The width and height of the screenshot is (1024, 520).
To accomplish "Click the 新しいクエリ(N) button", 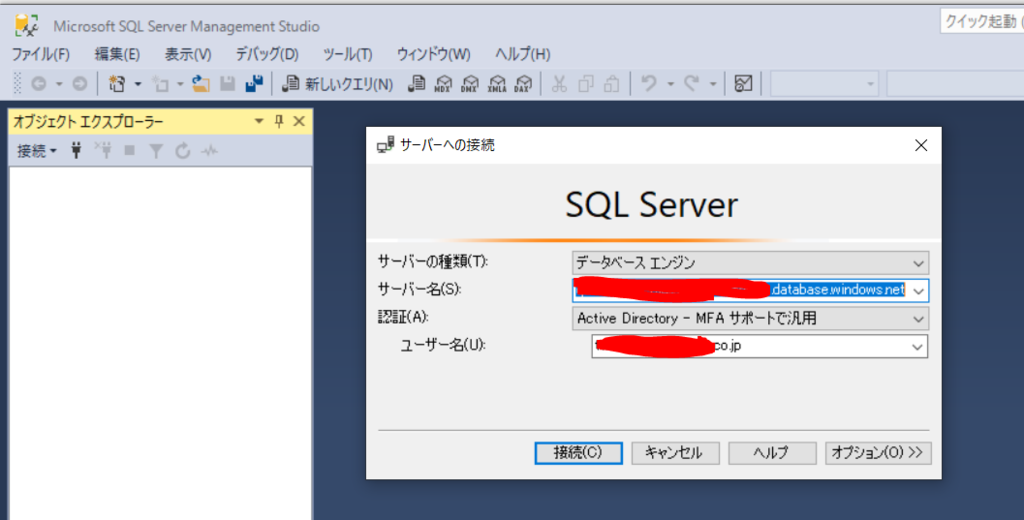I will click(x=338, y=84).
